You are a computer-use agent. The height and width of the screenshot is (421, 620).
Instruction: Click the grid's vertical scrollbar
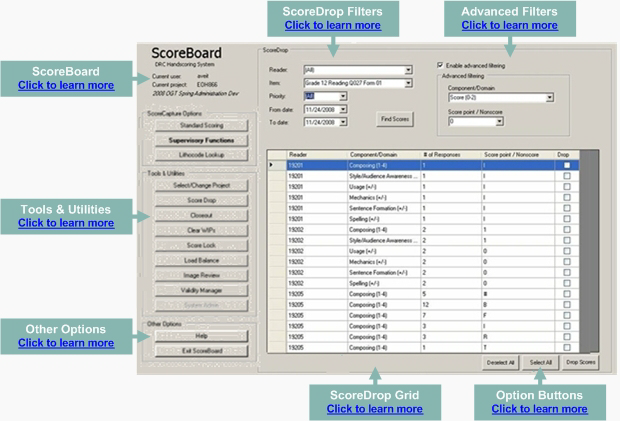[x=588, y=250]
